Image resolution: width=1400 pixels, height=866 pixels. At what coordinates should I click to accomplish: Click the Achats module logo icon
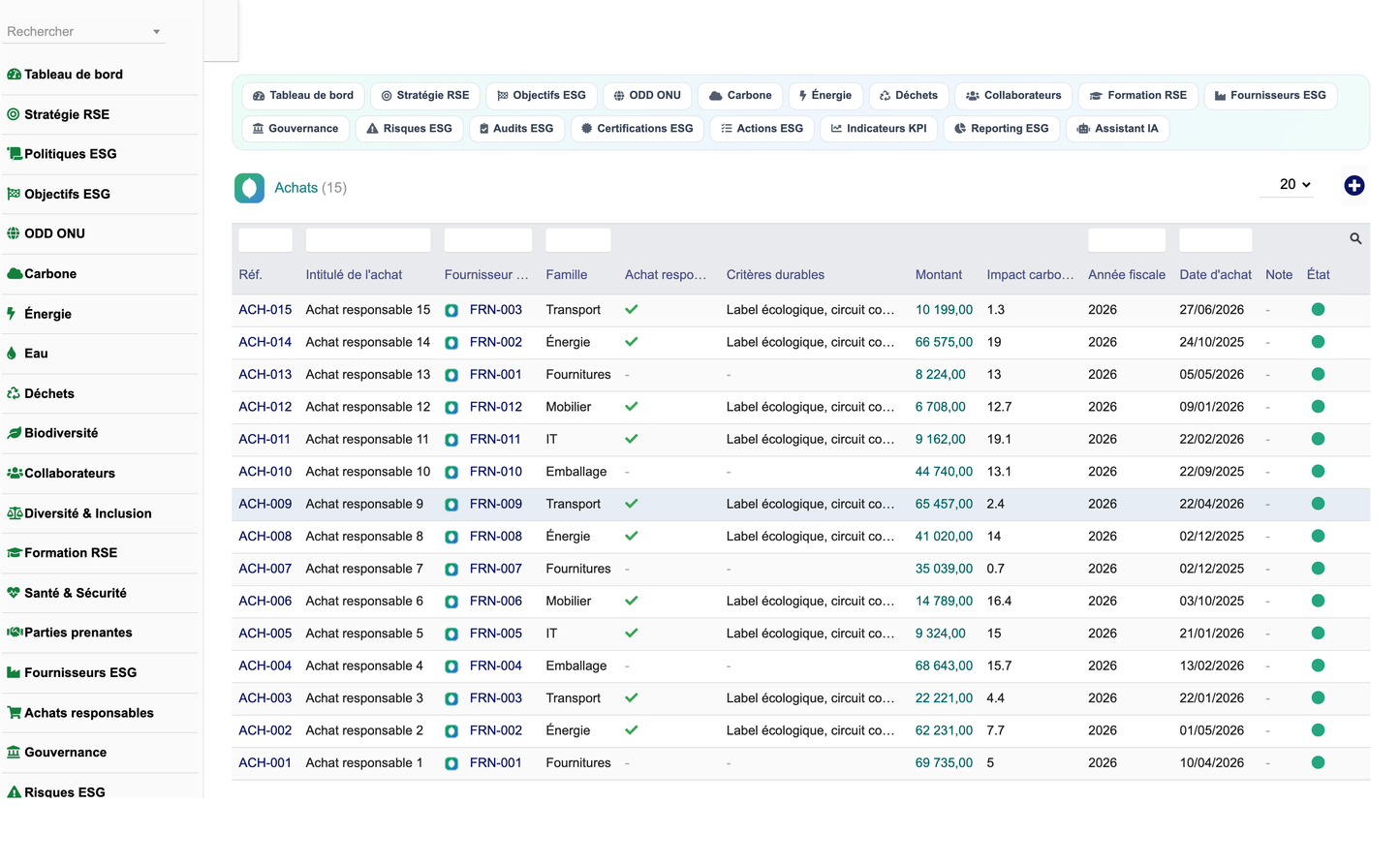point(249,188)
